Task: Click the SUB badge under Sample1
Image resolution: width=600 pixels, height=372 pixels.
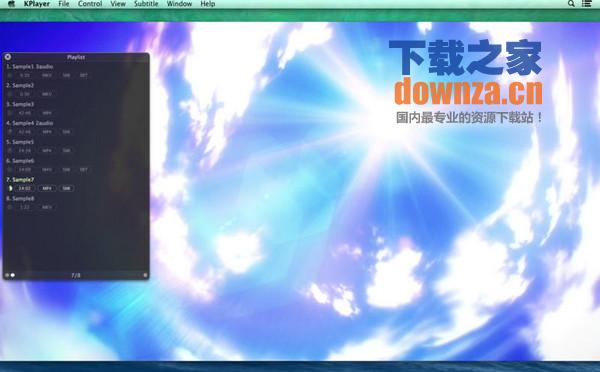Action: pyautogui.click(x=67, y=75)
